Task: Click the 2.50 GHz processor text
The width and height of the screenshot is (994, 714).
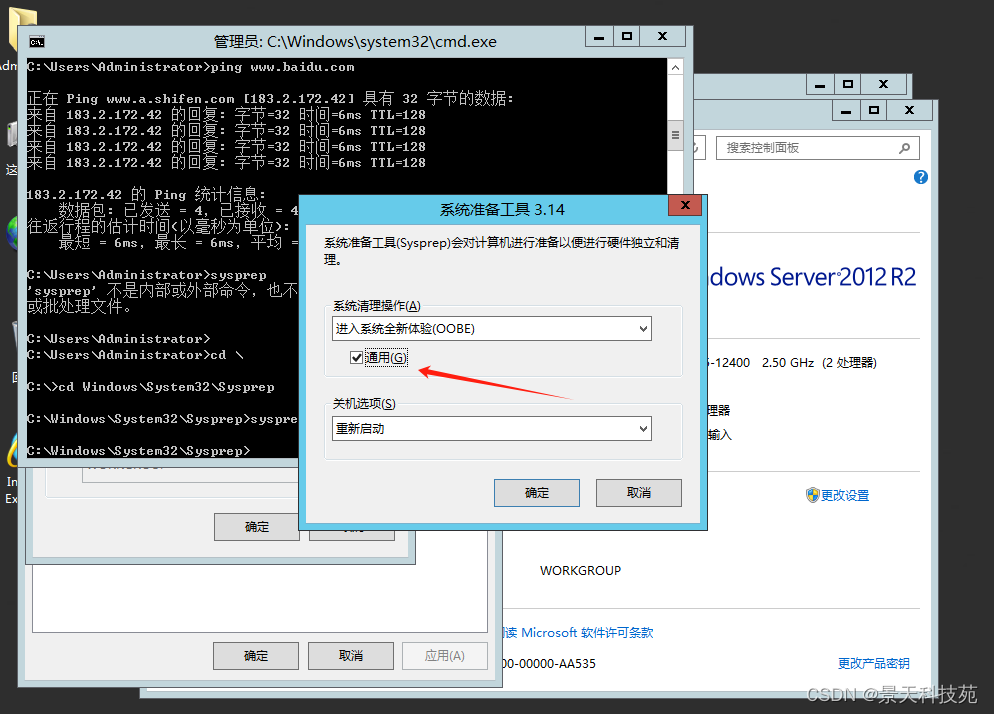Action: (788, 363)
